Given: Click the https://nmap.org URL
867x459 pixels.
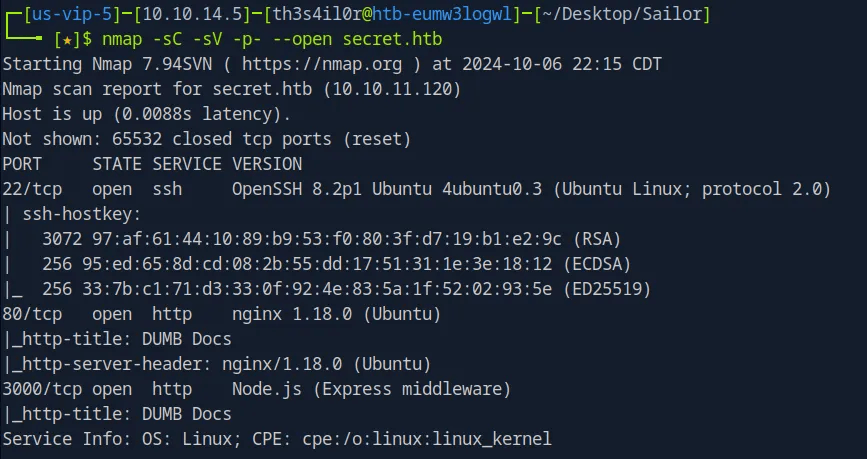Looking at the screenshot, I should (x=337, y=64).
